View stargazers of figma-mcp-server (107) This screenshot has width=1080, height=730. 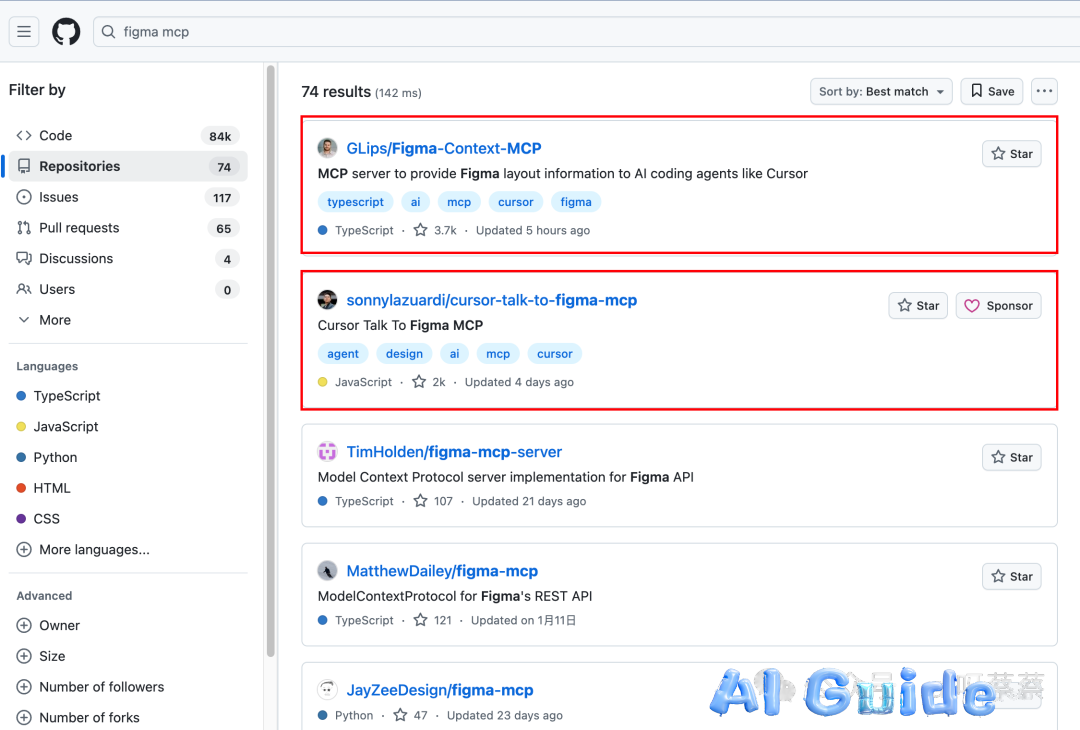[433, 501]
